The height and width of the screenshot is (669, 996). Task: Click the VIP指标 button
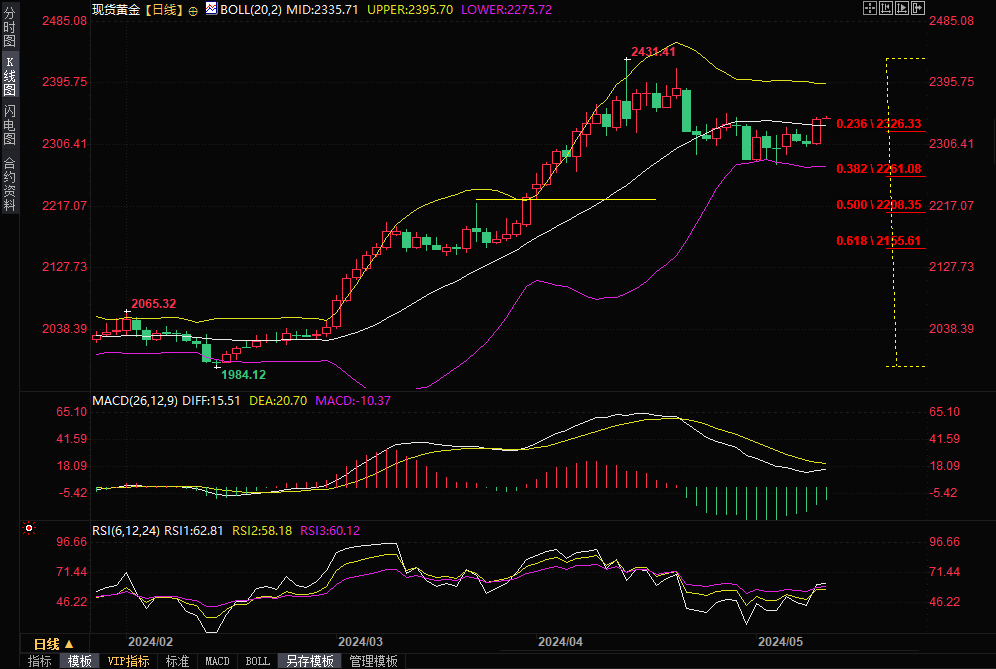(129, 661)
